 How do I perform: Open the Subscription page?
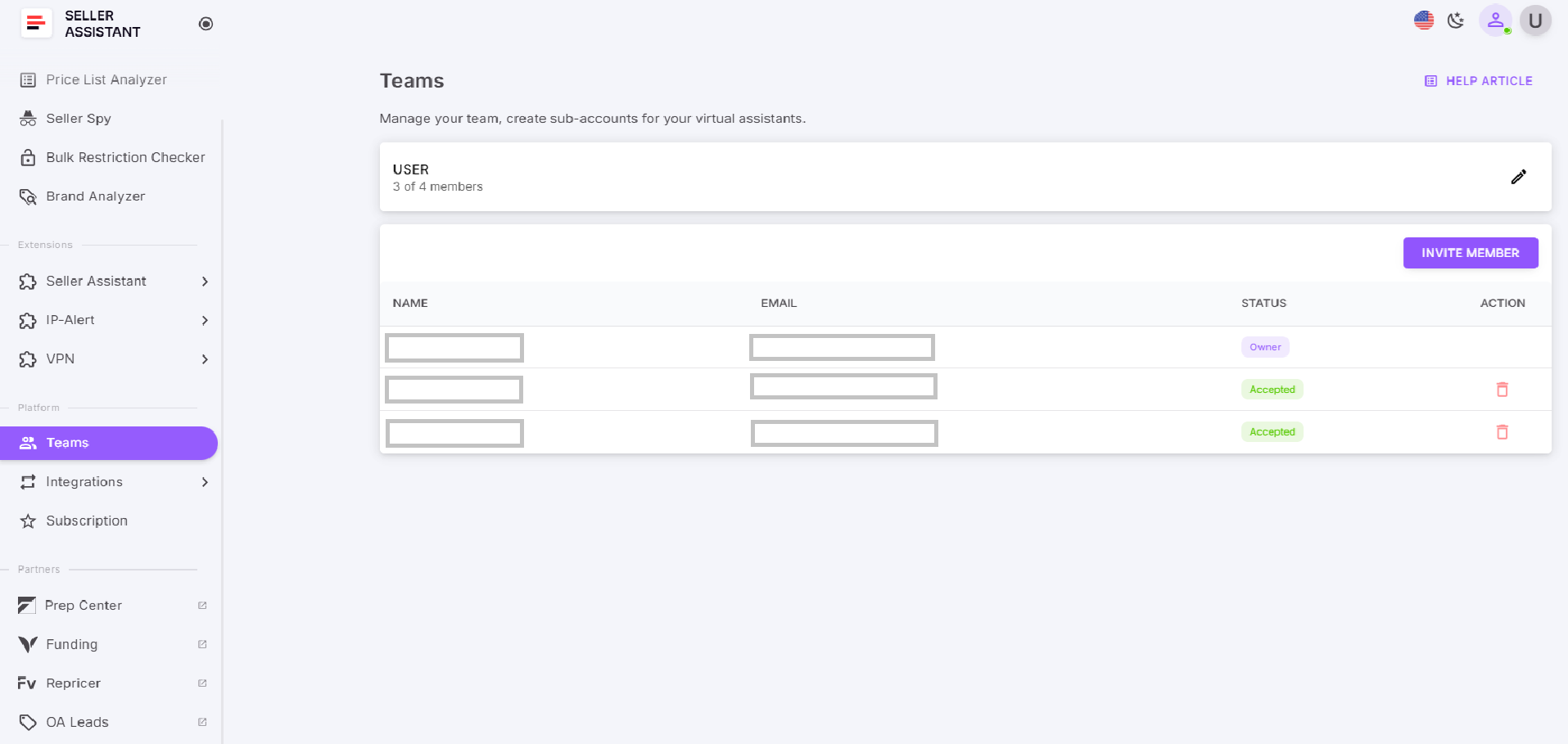point(87,521)
